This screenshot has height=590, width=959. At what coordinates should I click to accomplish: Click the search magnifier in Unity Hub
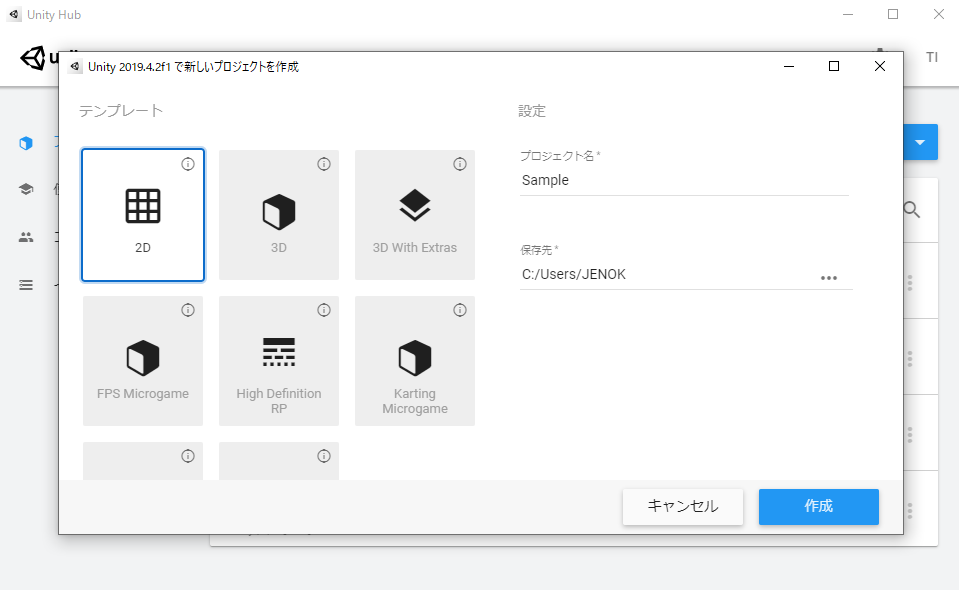tap(912, 210)
